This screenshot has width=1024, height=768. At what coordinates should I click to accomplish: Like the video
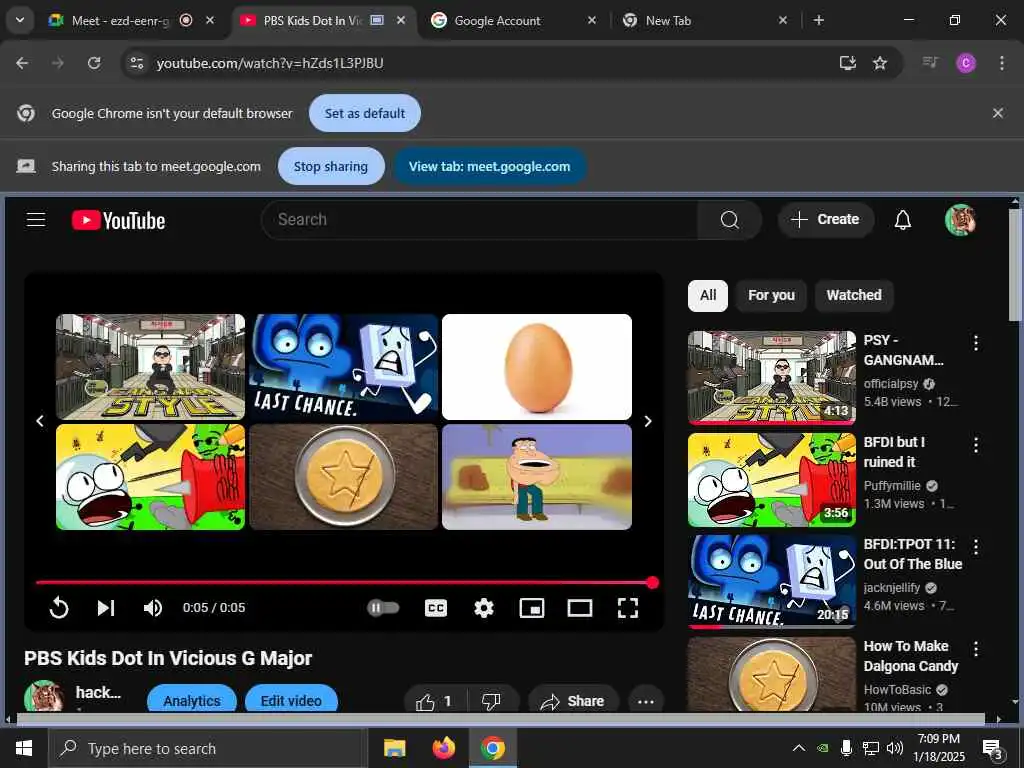[x=434, y=701]
